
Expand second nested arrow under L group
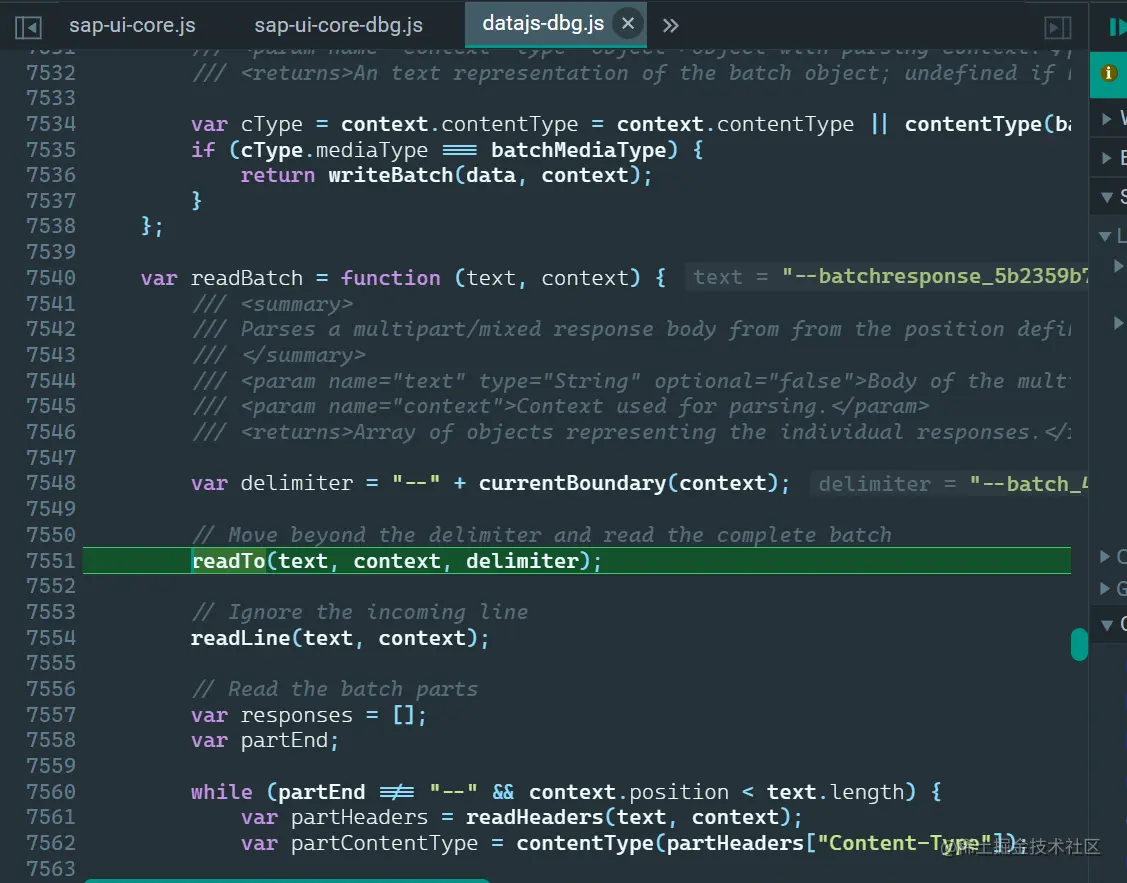1118,322
